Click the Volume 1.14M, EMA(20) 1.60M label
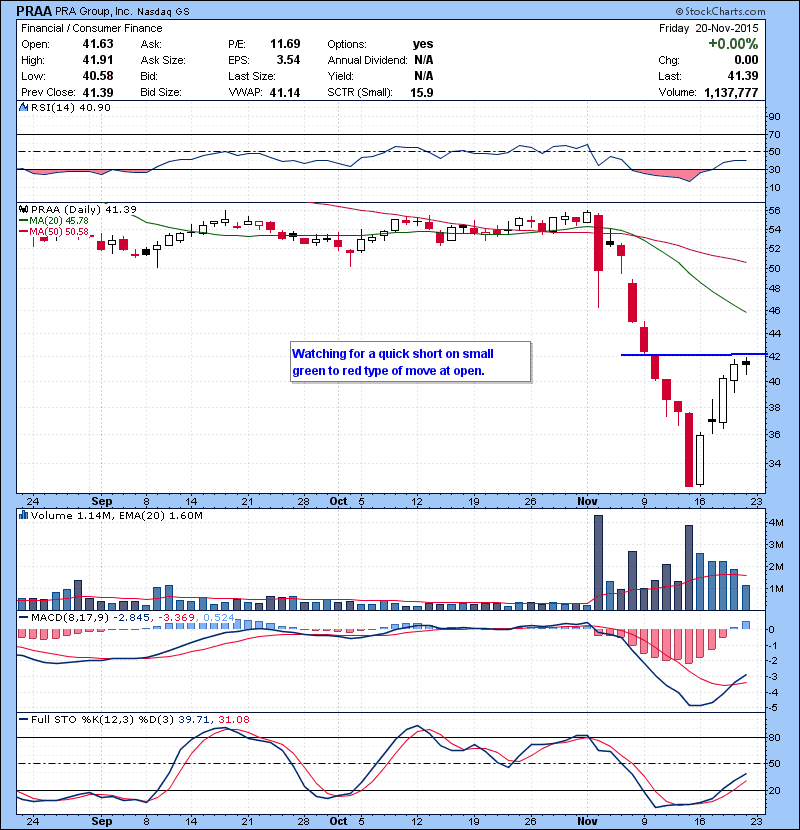The image size is (800, 830). [116, 515]
